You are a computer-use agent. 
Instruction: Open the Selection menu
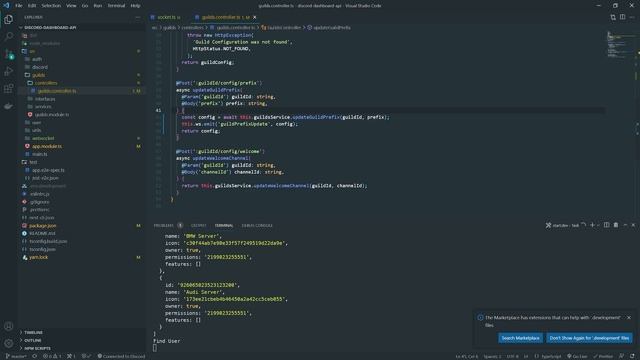(x=51, y=6)
